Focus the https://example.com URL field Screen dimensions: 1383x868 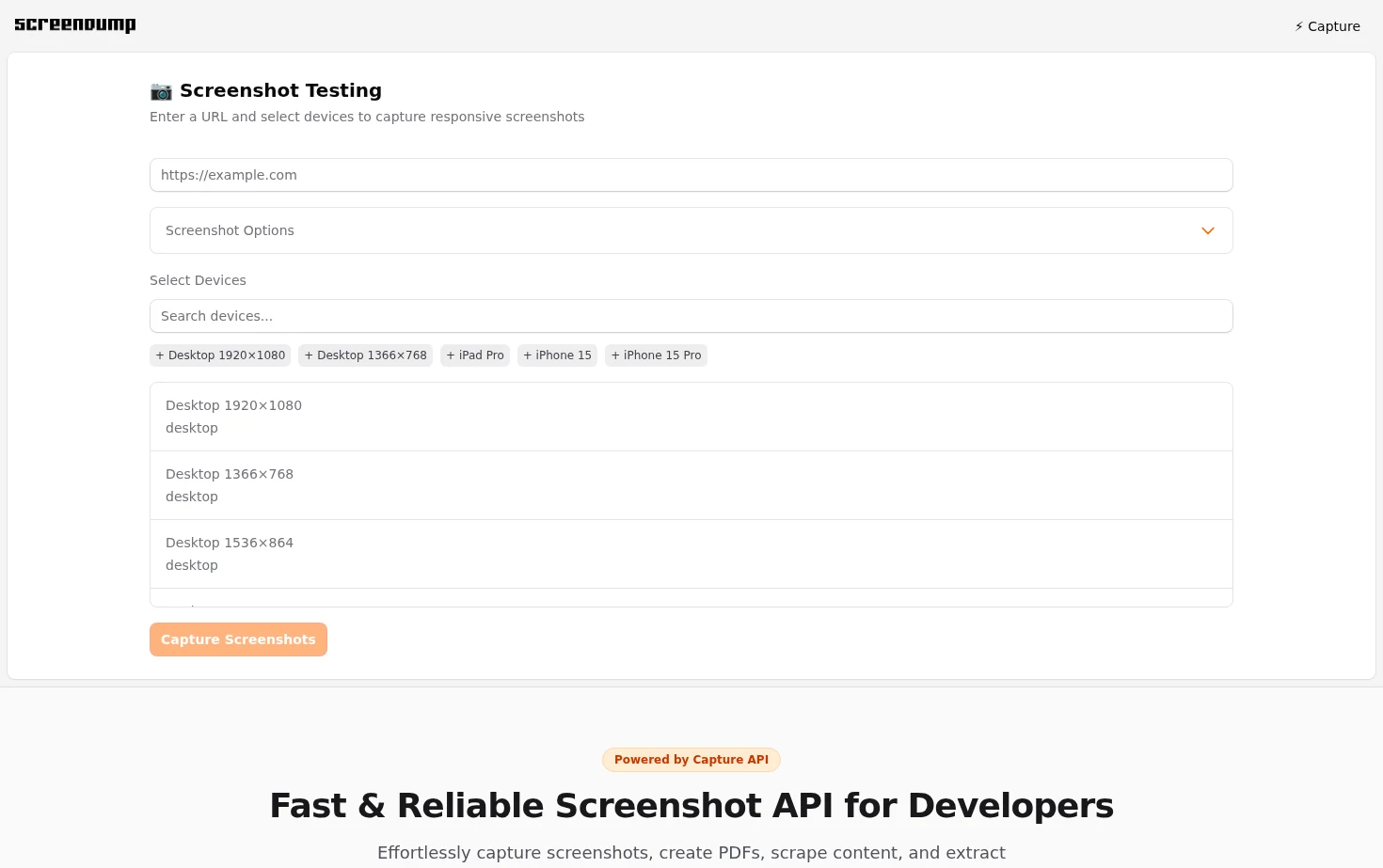click(691, 175)
